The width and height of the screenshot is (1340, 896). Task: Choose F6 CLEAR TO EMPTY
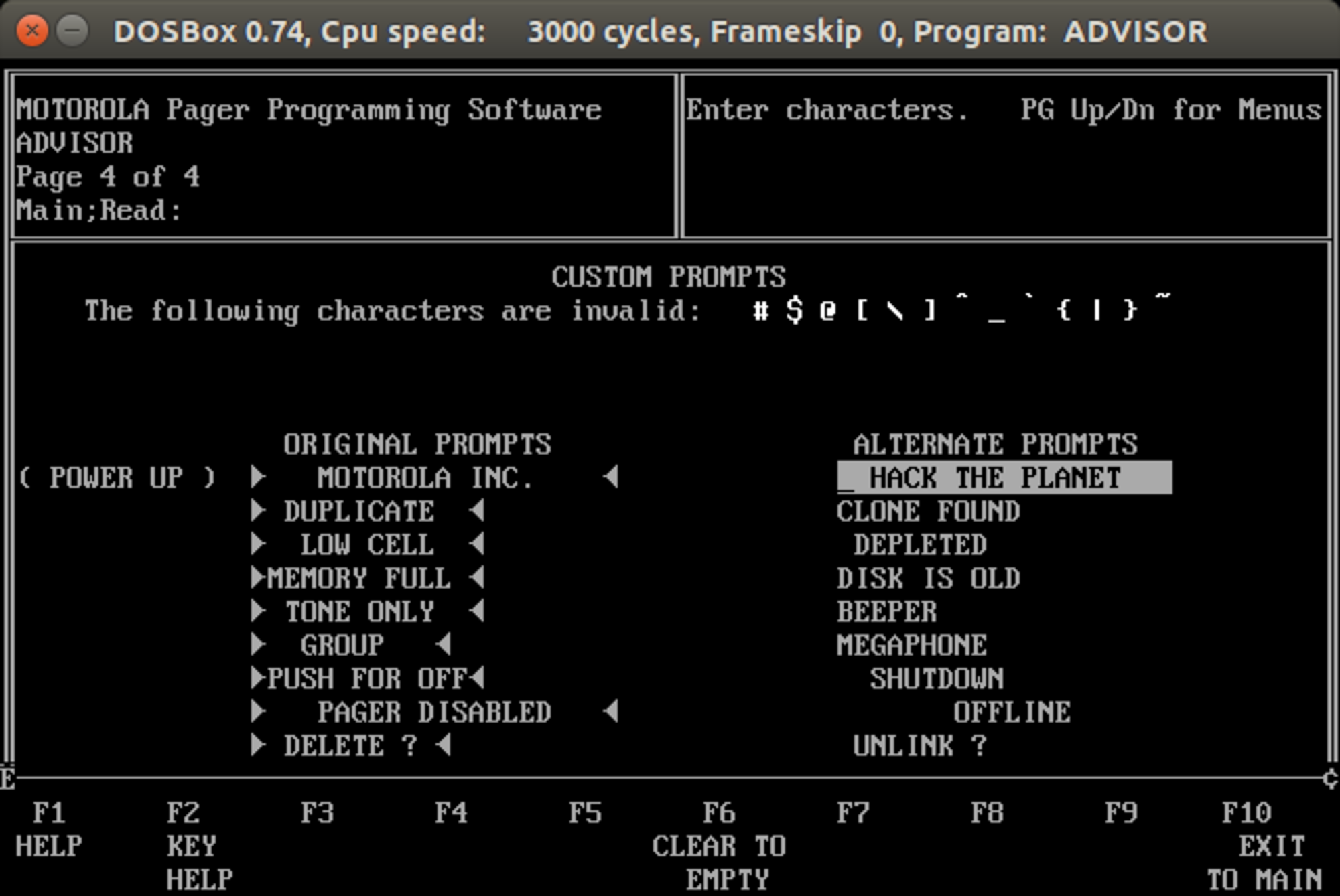[719, 846]
